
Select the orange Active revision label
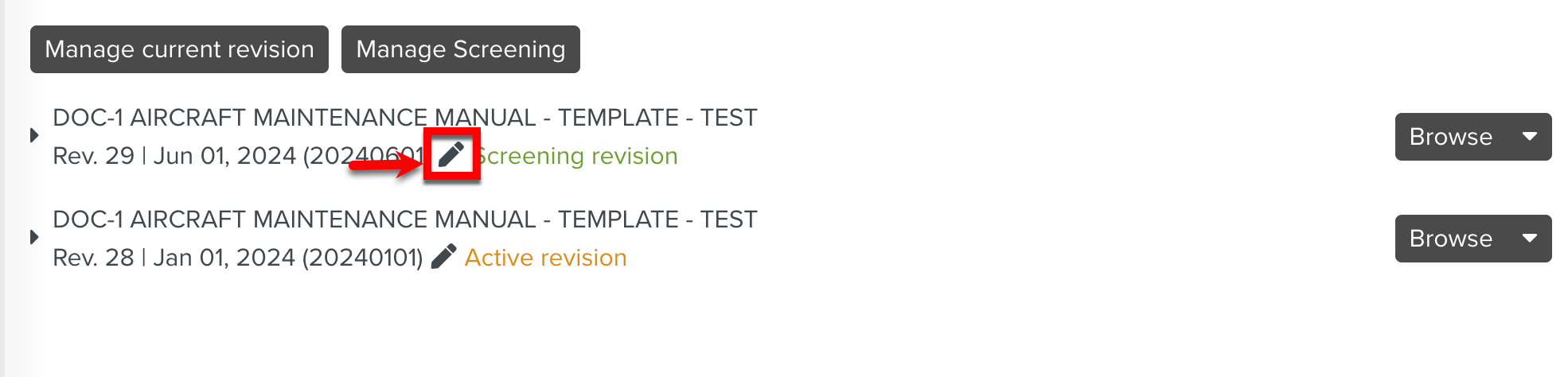click(x=545, y=258)
